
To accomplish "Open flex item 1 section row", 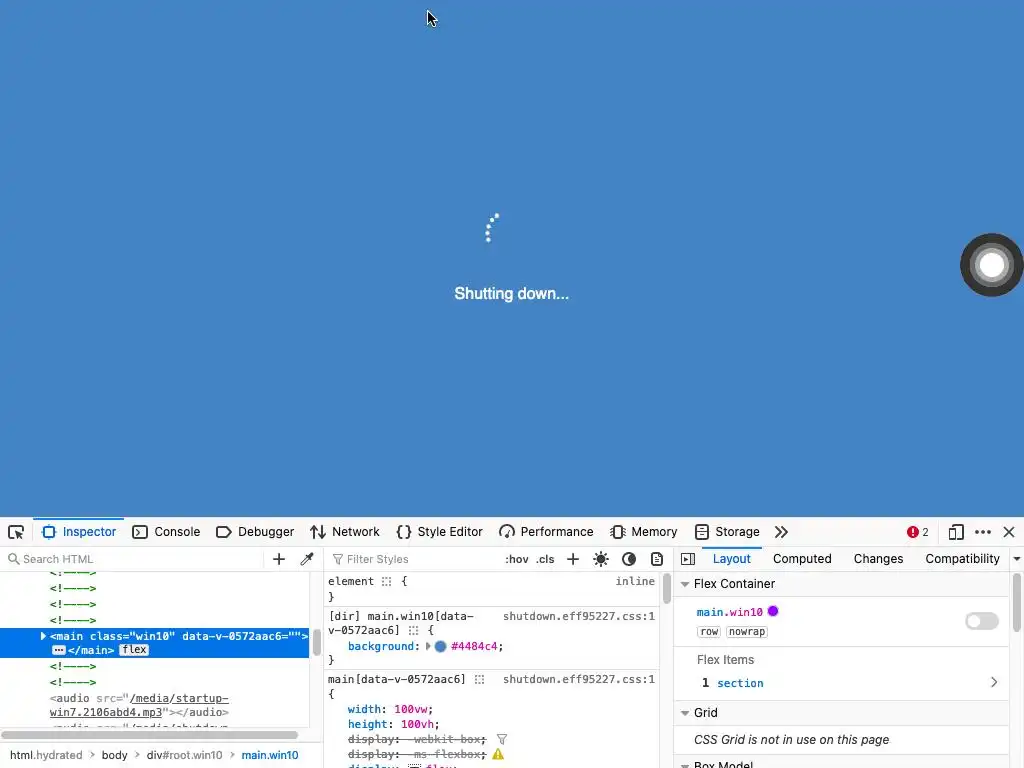I will (842, 682).
